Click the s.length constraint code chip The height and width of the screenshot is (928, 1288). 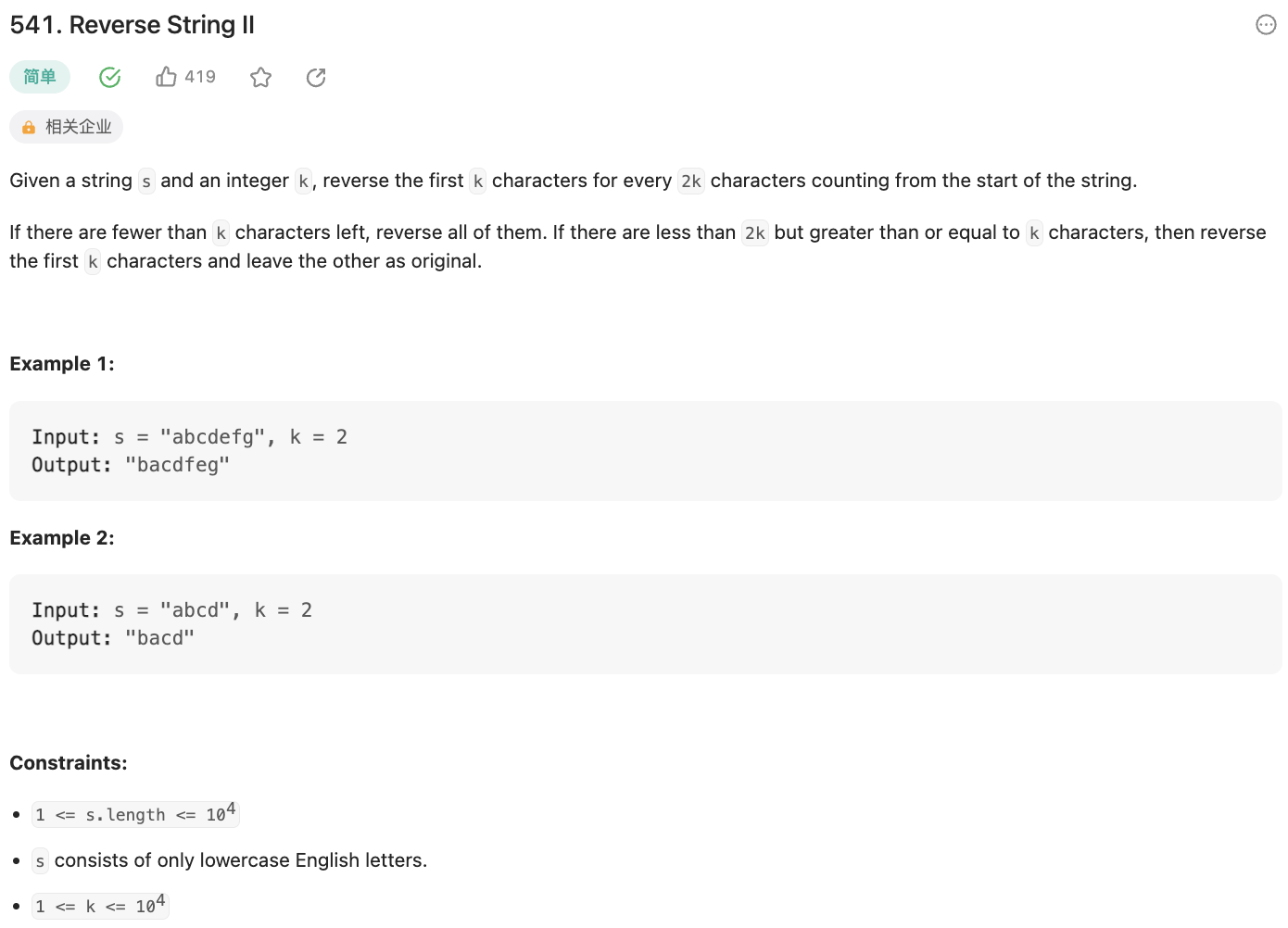click(x=135, y=814)
